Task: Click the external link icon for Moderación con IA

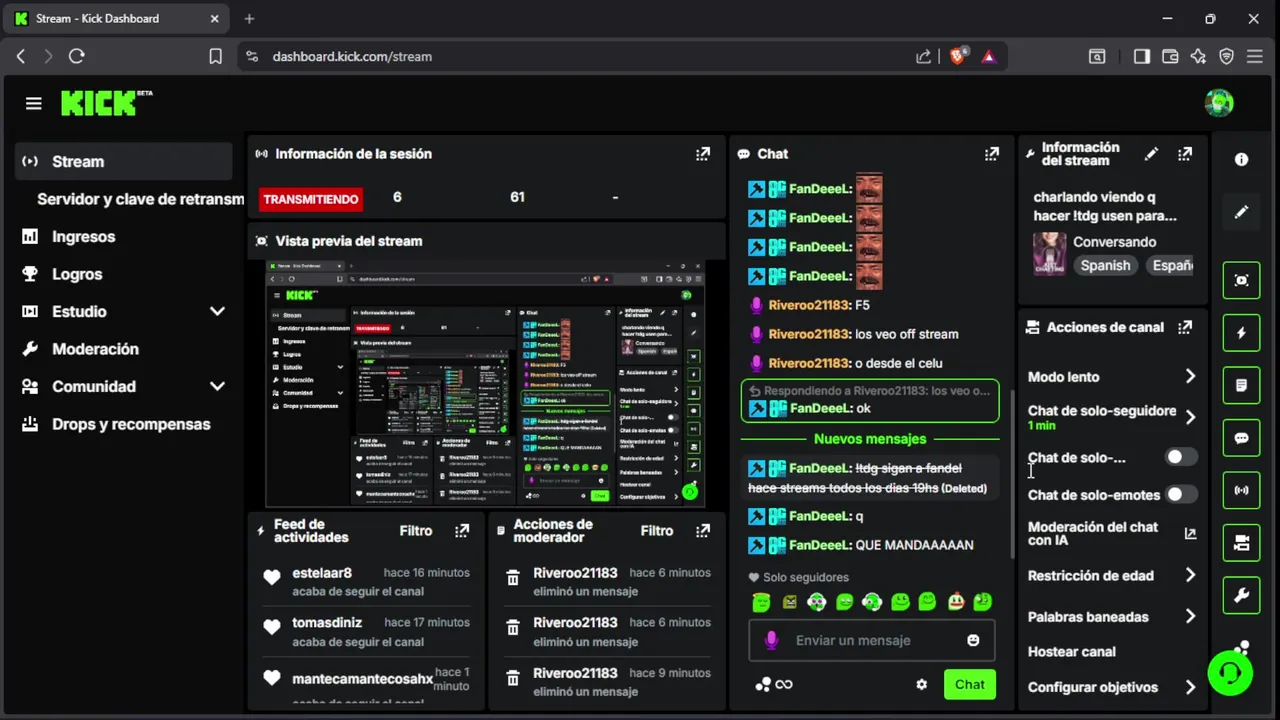Action: pyautogui.click(x=1190, y=533)
